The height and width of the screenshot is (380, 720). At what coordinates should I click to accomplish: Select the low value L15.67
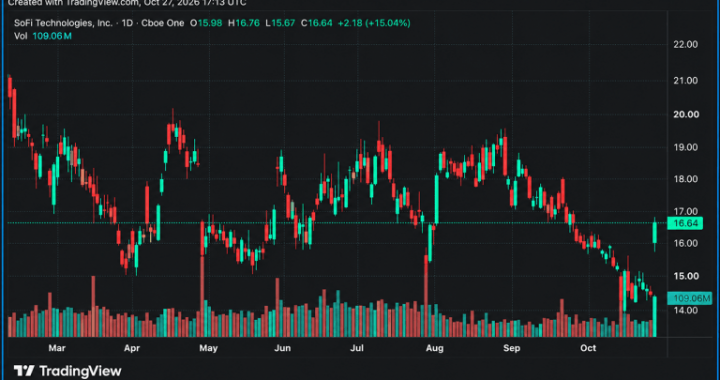(280, 23)
